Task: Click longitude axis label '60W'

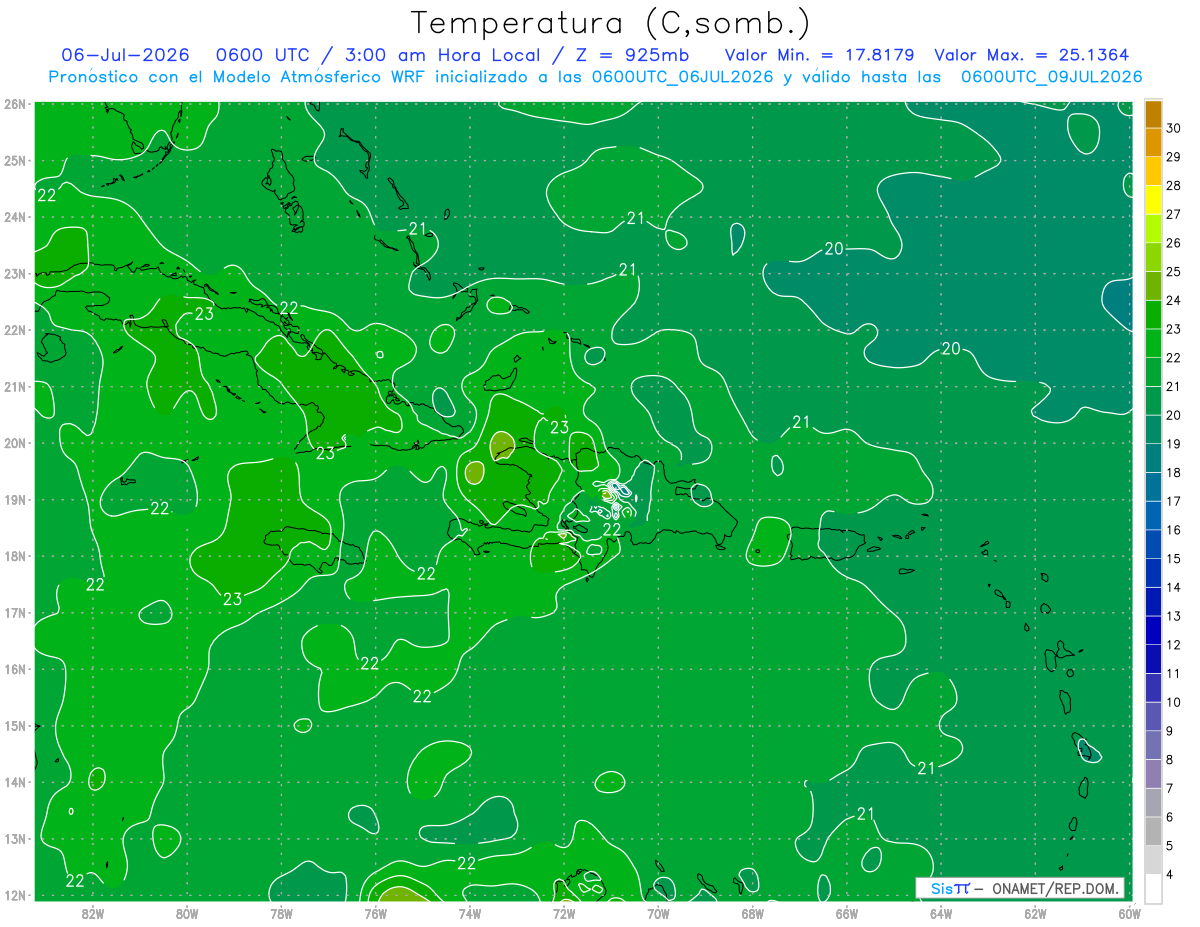Action: (x=1129, y=913)
